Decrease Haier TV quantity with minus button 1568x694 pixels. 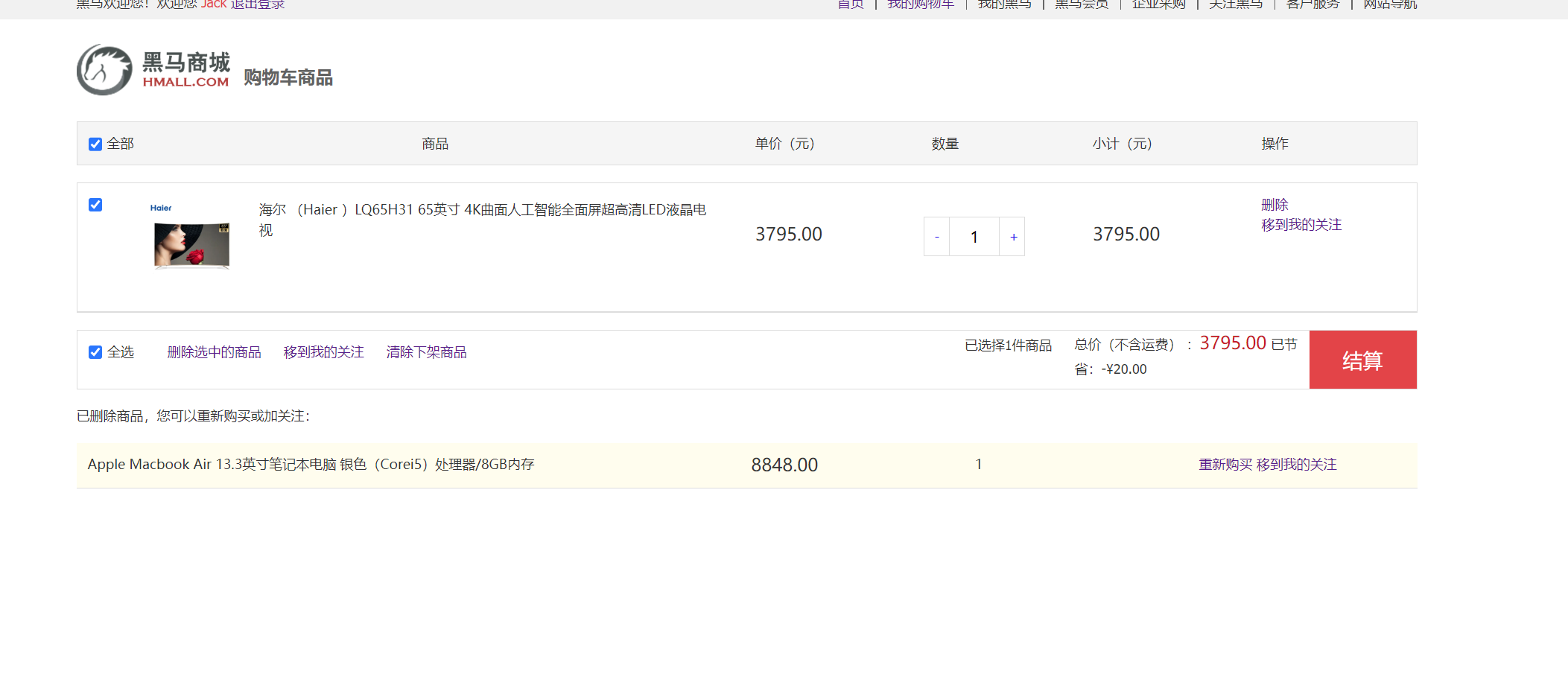(x=937, y=237)
